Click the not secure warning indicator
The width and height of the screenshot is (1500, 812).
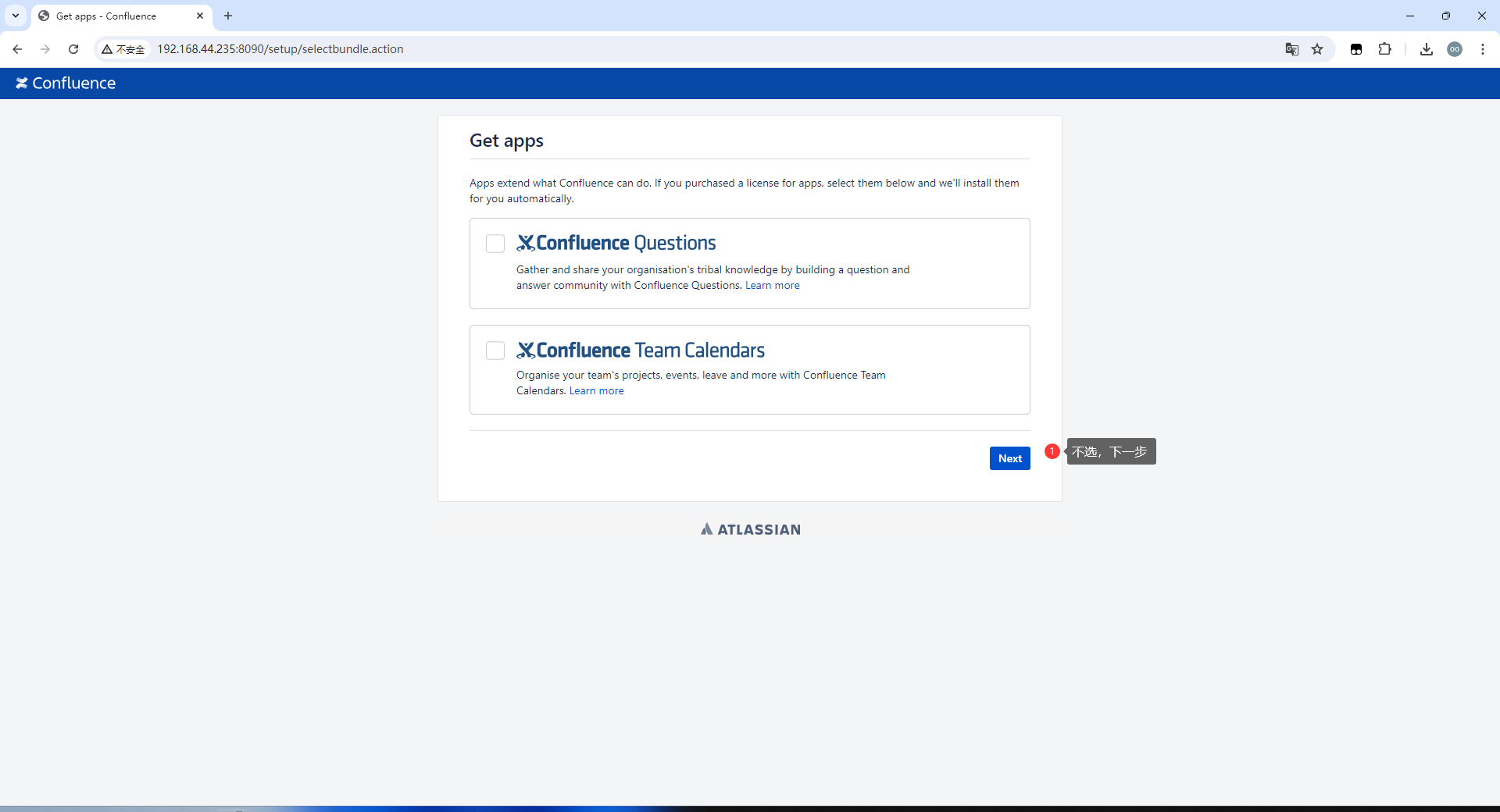[x=123, y=49]
